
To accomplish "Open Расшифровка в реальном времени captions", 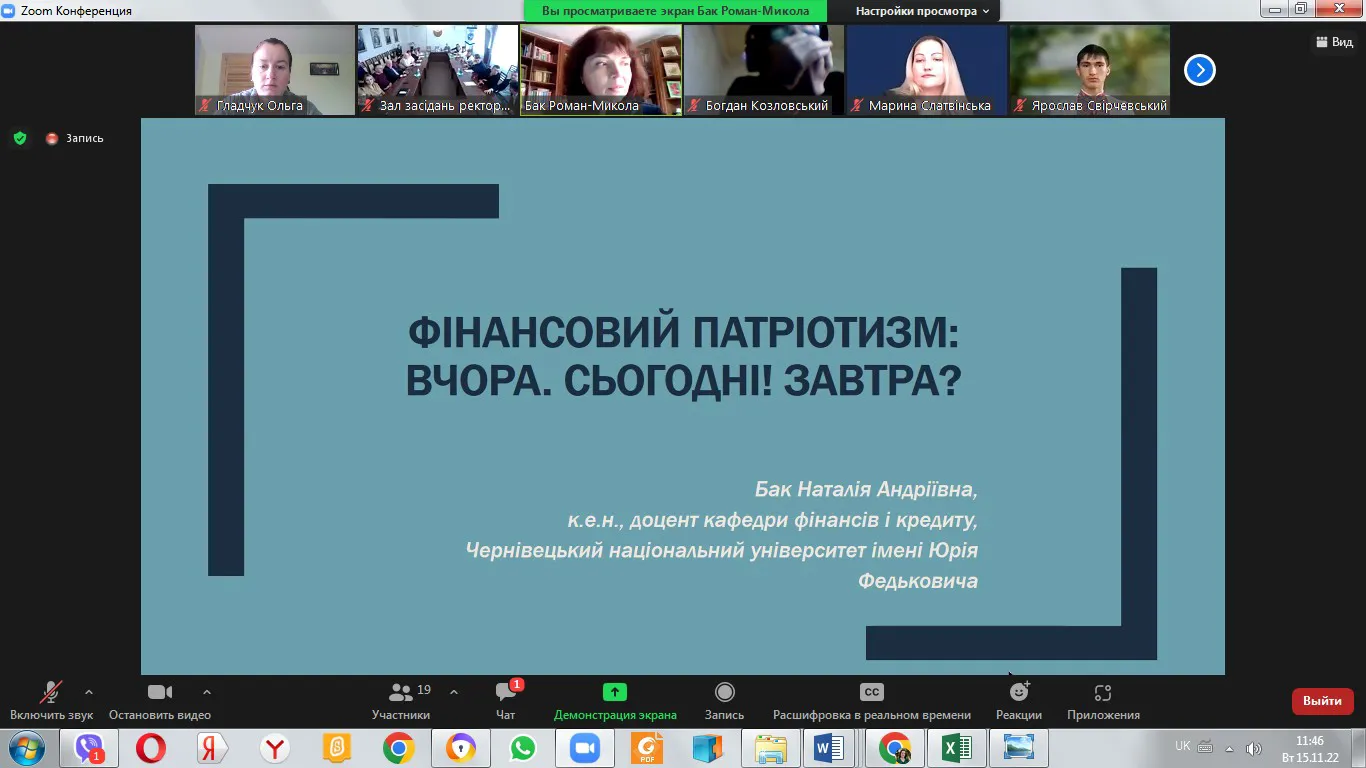I will [x=872, y=699].
